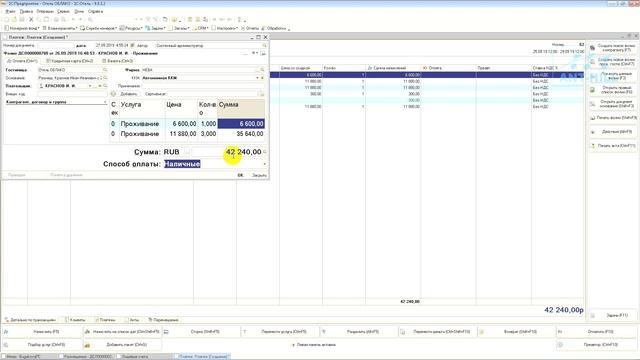
Task: Open the ККМ field dropdown arrow
Action: [x=257, y=78]
